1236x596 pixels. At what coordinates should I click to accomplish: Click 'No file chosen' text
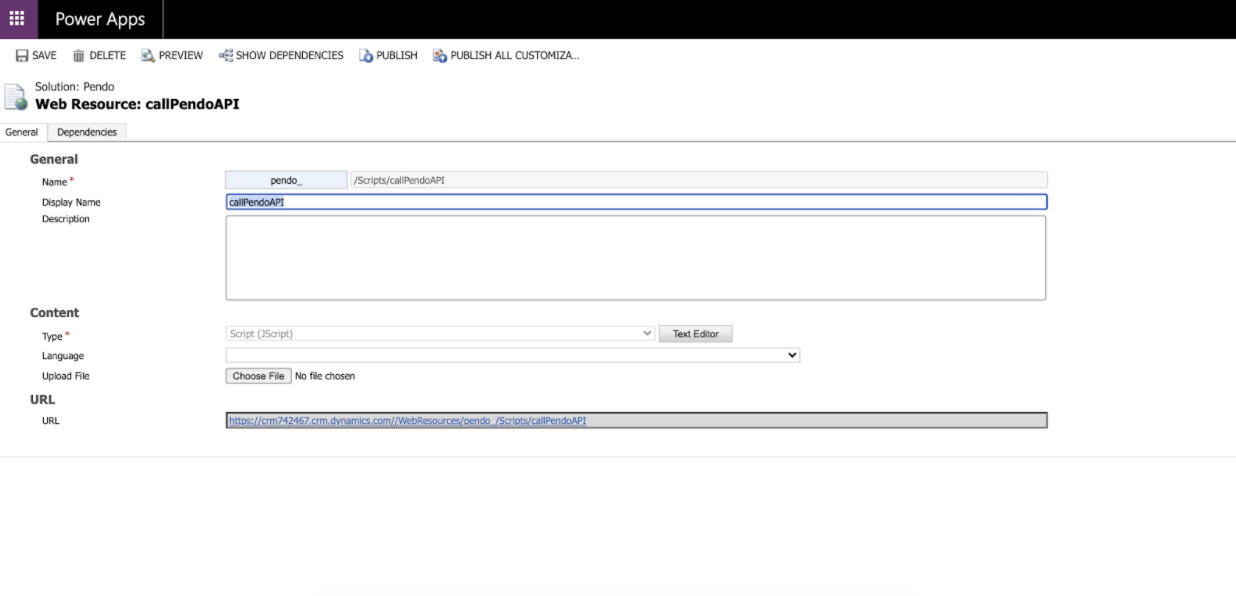pos(325,376)
